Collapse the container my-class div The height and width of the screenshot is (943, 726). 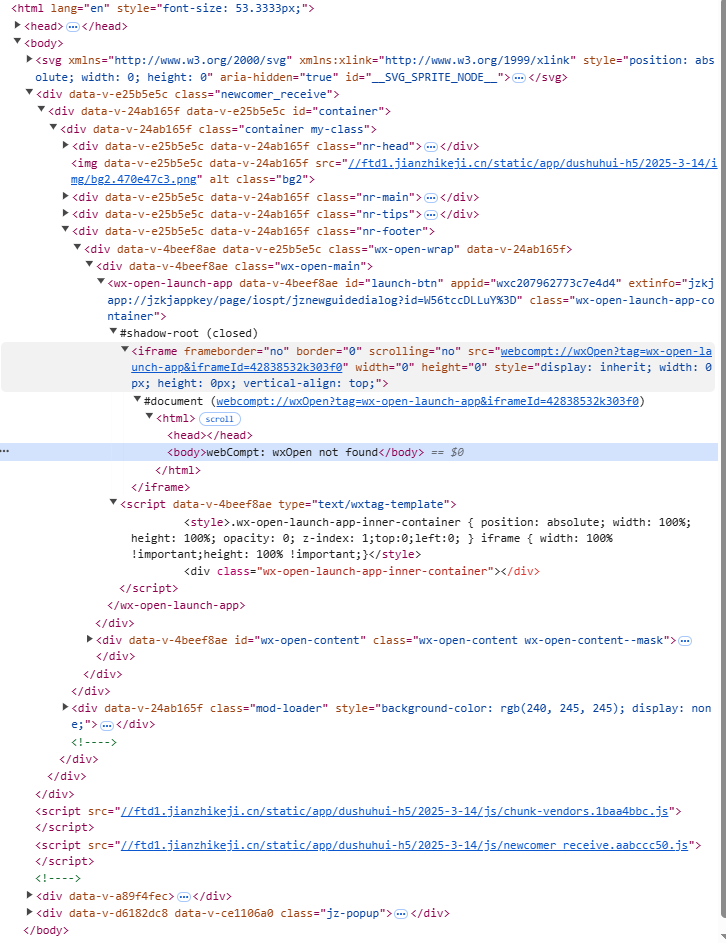[x=54, y=127]
